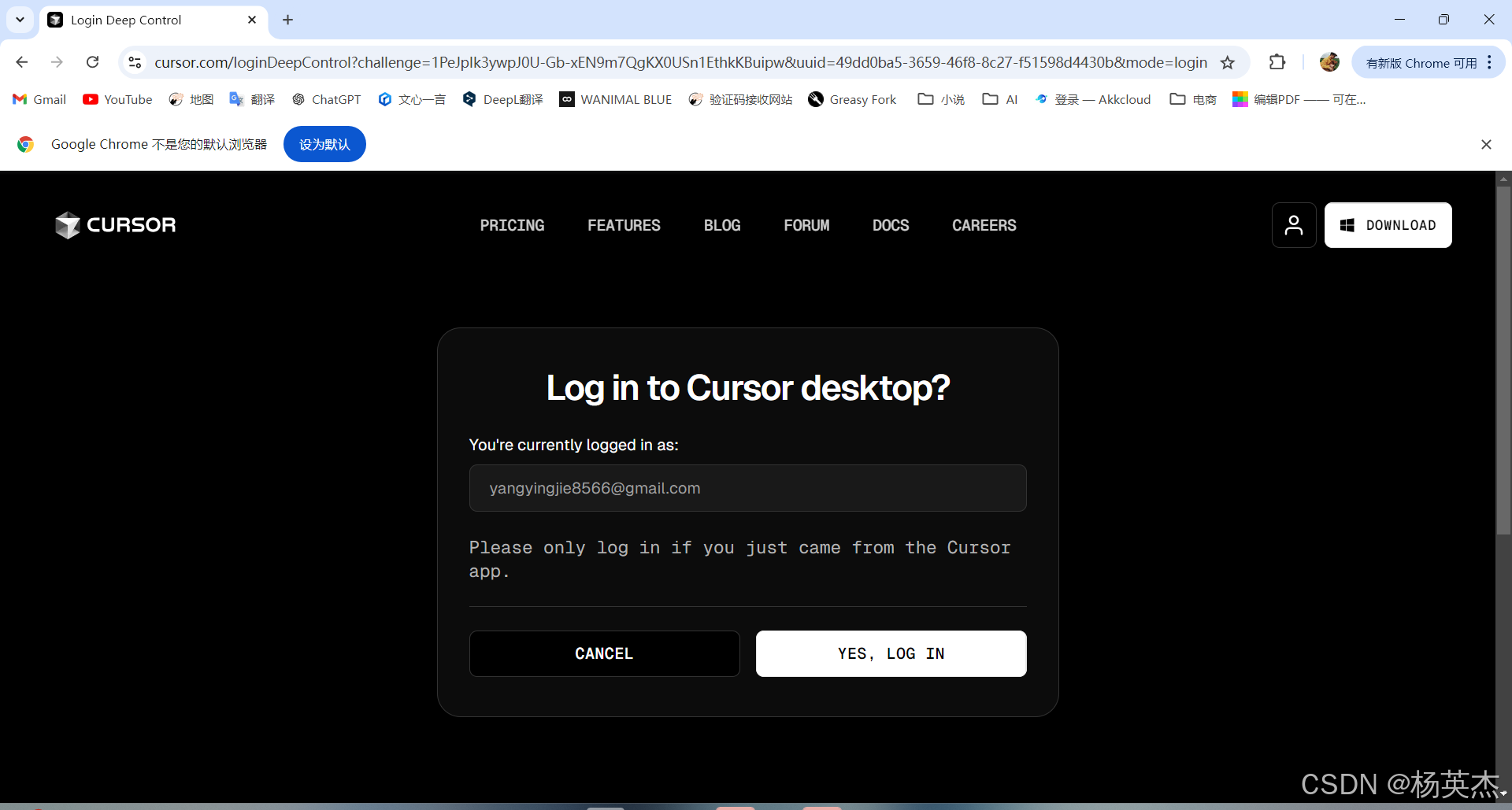Open the DOCS nav item
This screenshot has height=810, width=1512.
tap(891, 225)
